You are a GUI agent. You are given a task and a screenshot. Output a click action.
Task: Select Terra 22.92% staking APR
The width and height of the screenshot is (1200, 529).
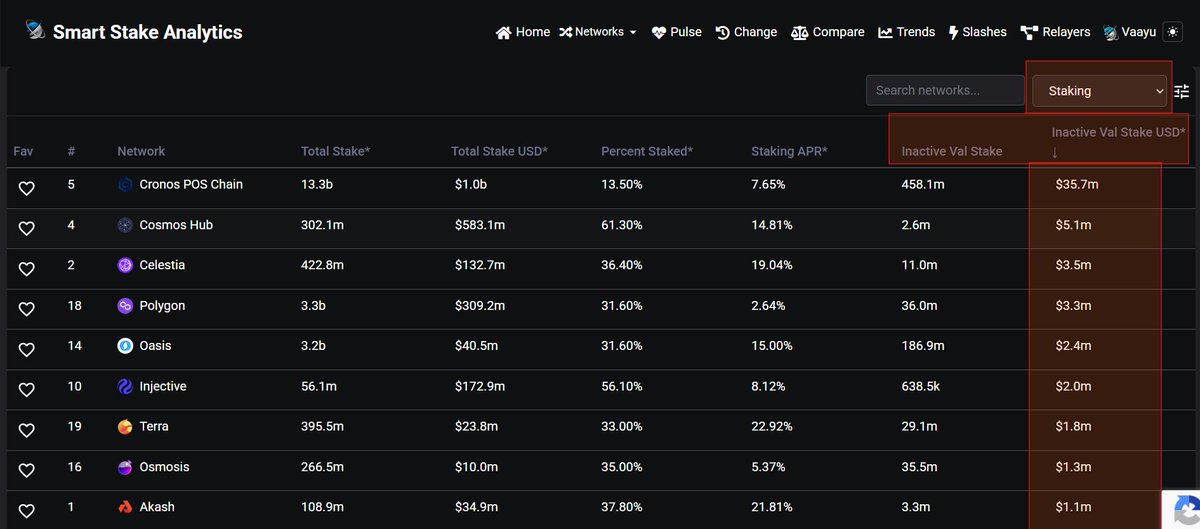772,427
